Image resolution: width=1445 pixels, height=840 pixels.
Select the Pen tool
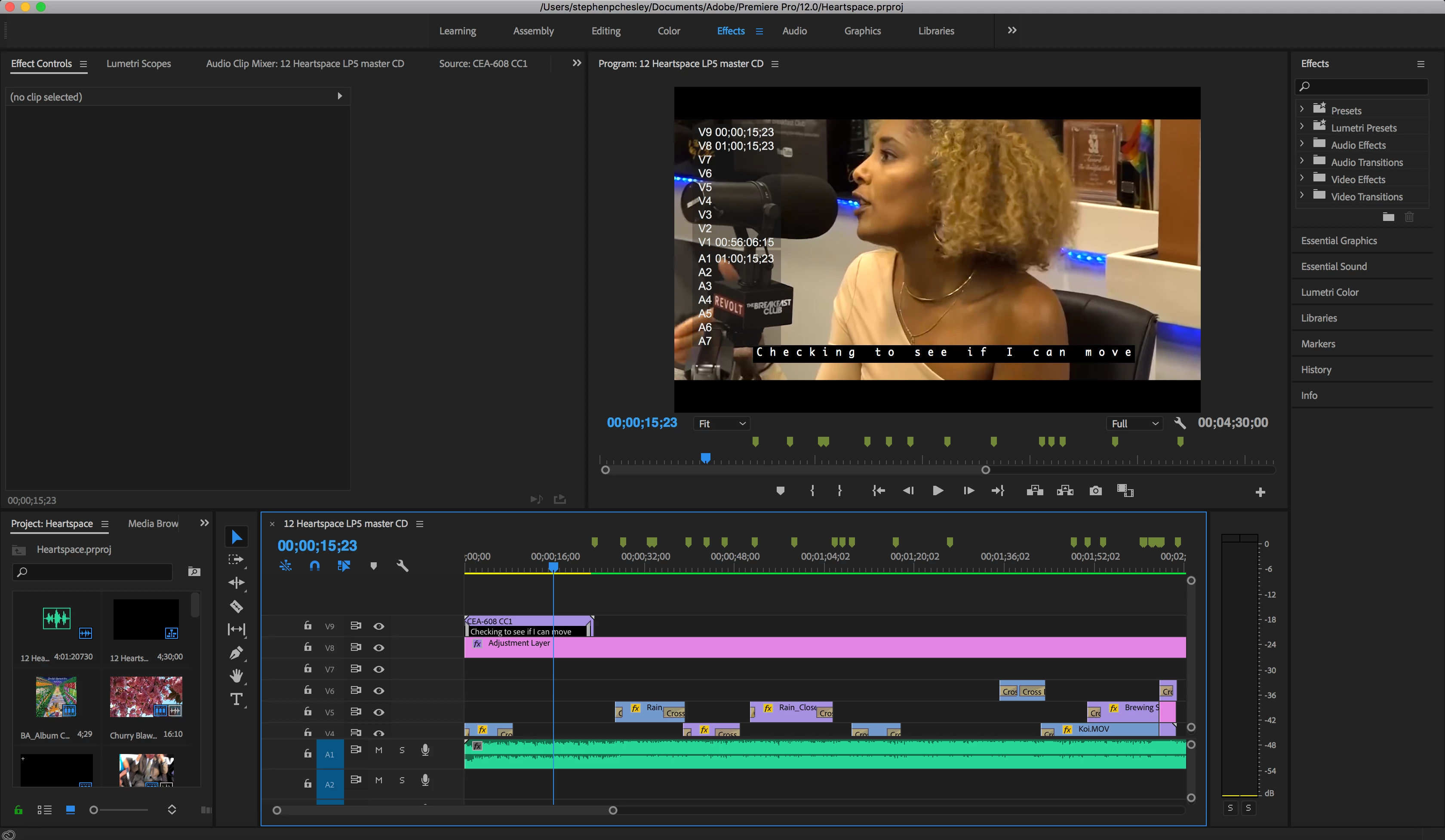[x=236, y=653]
